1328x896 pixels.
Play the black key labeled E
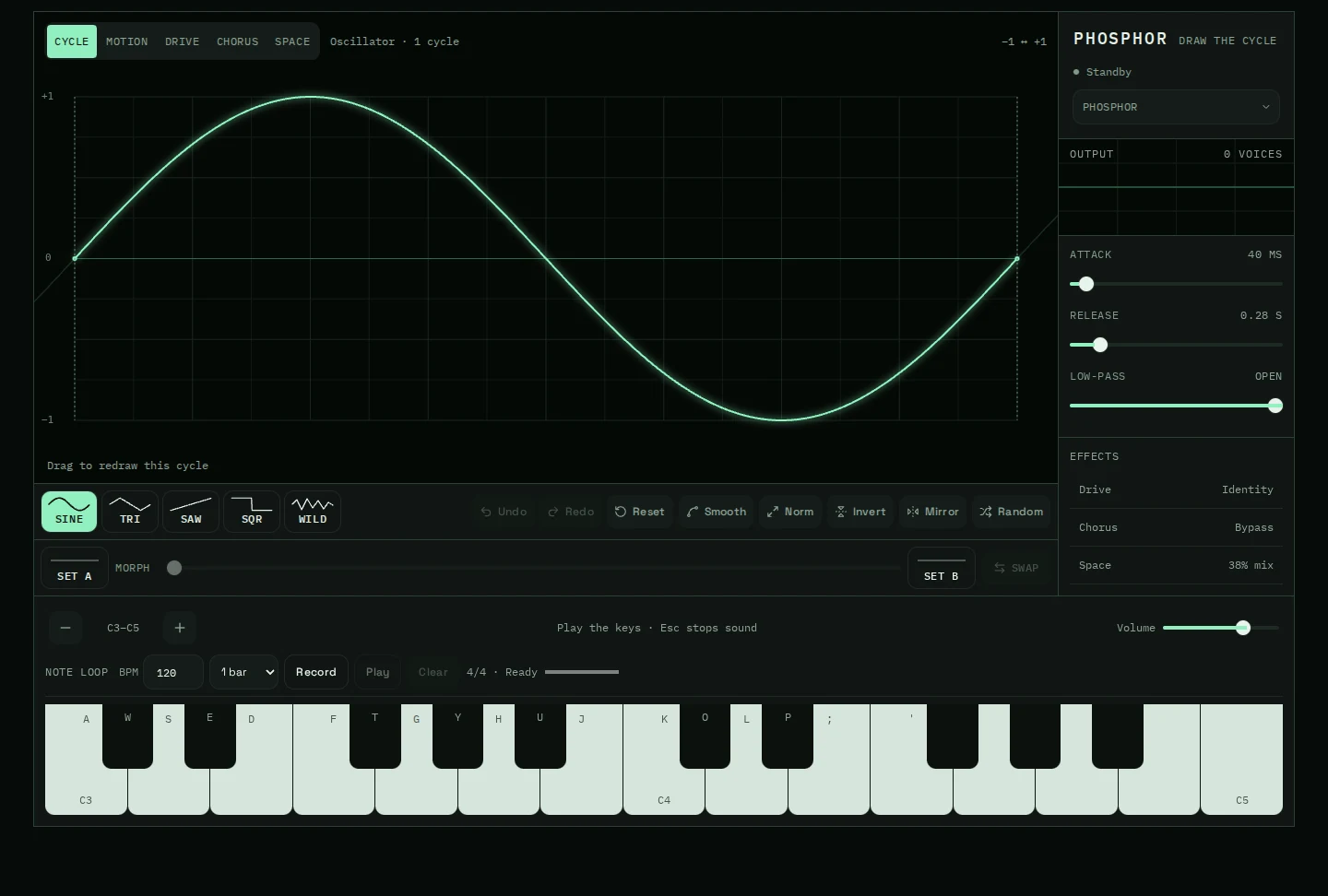[210, 736]
